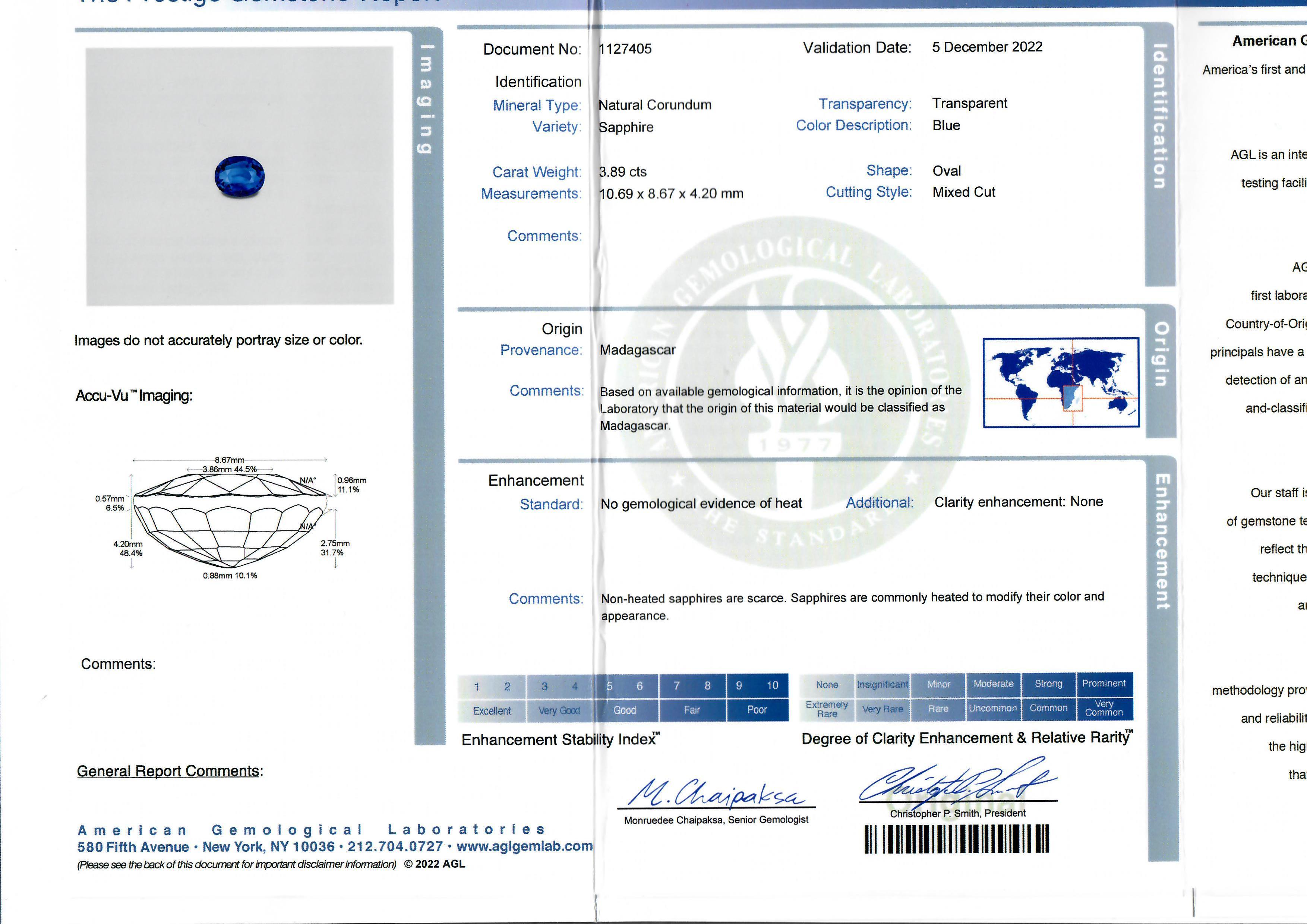The width and height of the screenshot is (1307, 924).
Task: Click the world map origin image
Action: click(x=1061, y=382)
